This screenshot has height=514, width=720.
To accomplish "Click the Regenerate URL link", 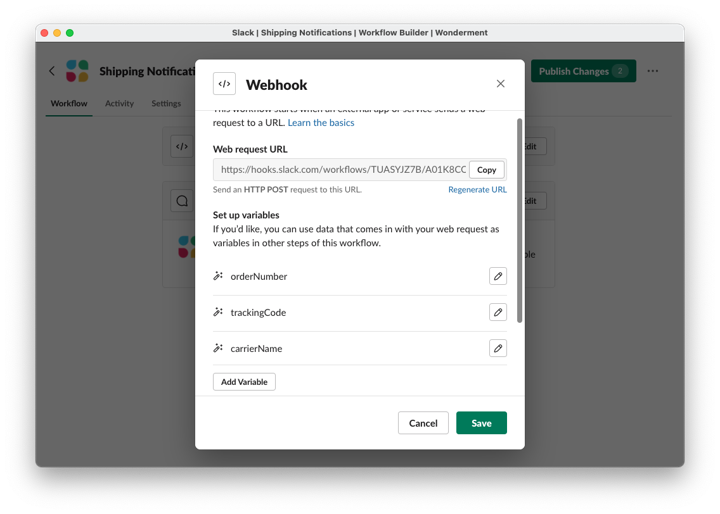I will pyautogui.click(x=477, y=190).
